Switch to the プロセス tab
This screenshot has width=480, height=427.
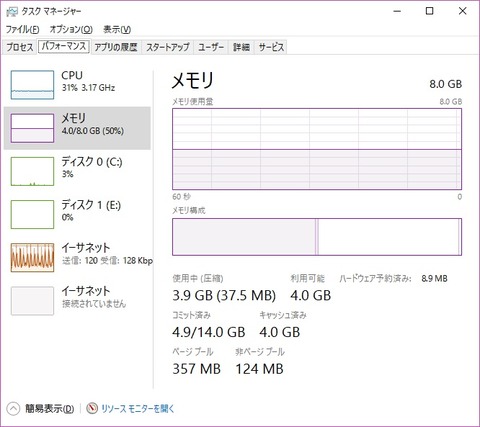[x=20, y=47]
